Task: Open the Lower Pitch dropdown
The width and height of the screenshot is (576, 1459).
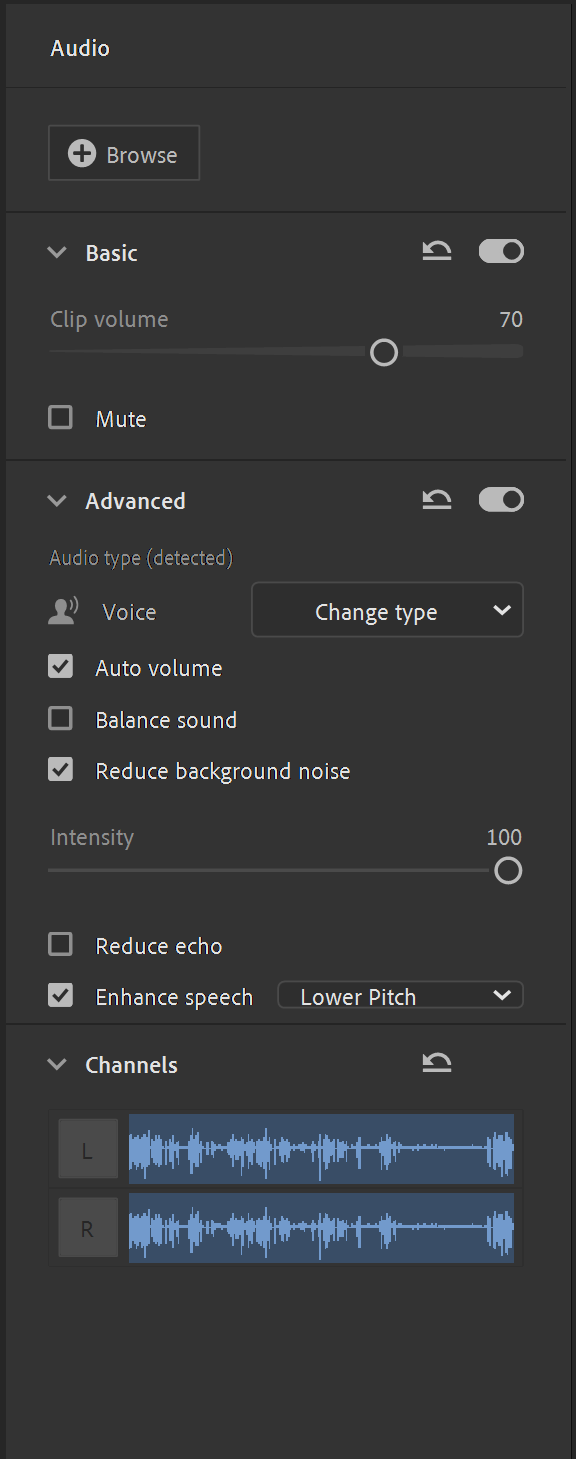Action: click(x=400, y=996)
